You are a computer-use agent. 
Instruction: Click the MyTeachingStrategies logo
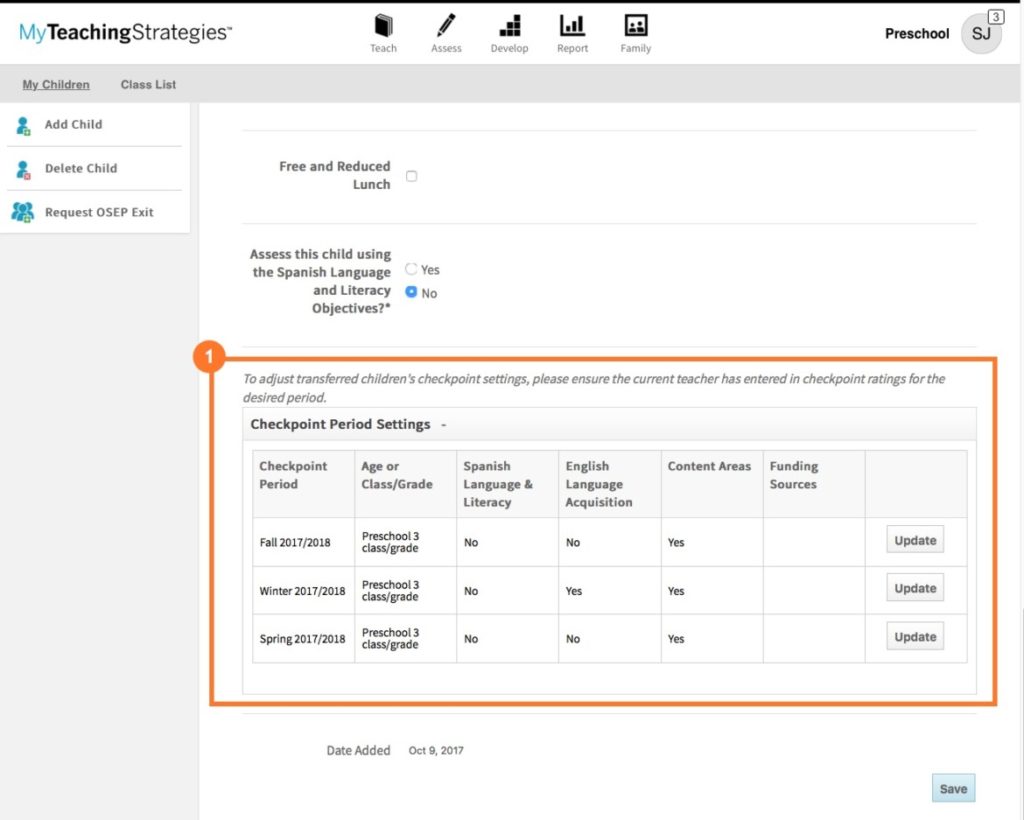pyautogui.click(x=125, y=33)
